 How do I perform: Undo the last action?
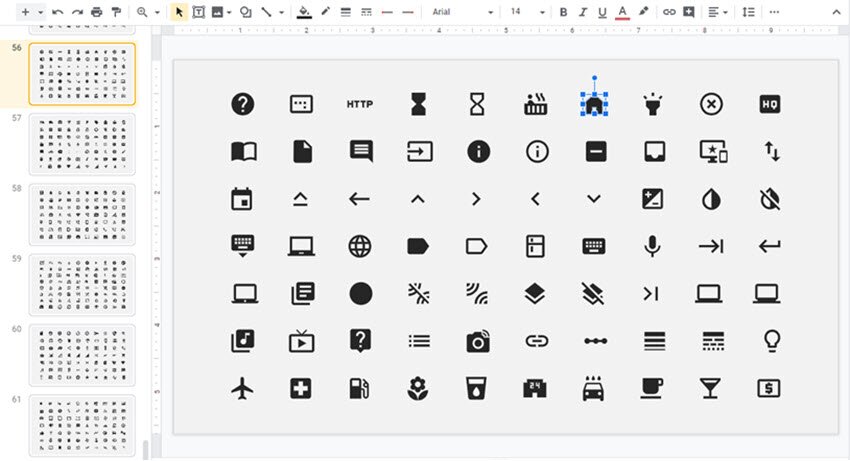click(58, 12)
